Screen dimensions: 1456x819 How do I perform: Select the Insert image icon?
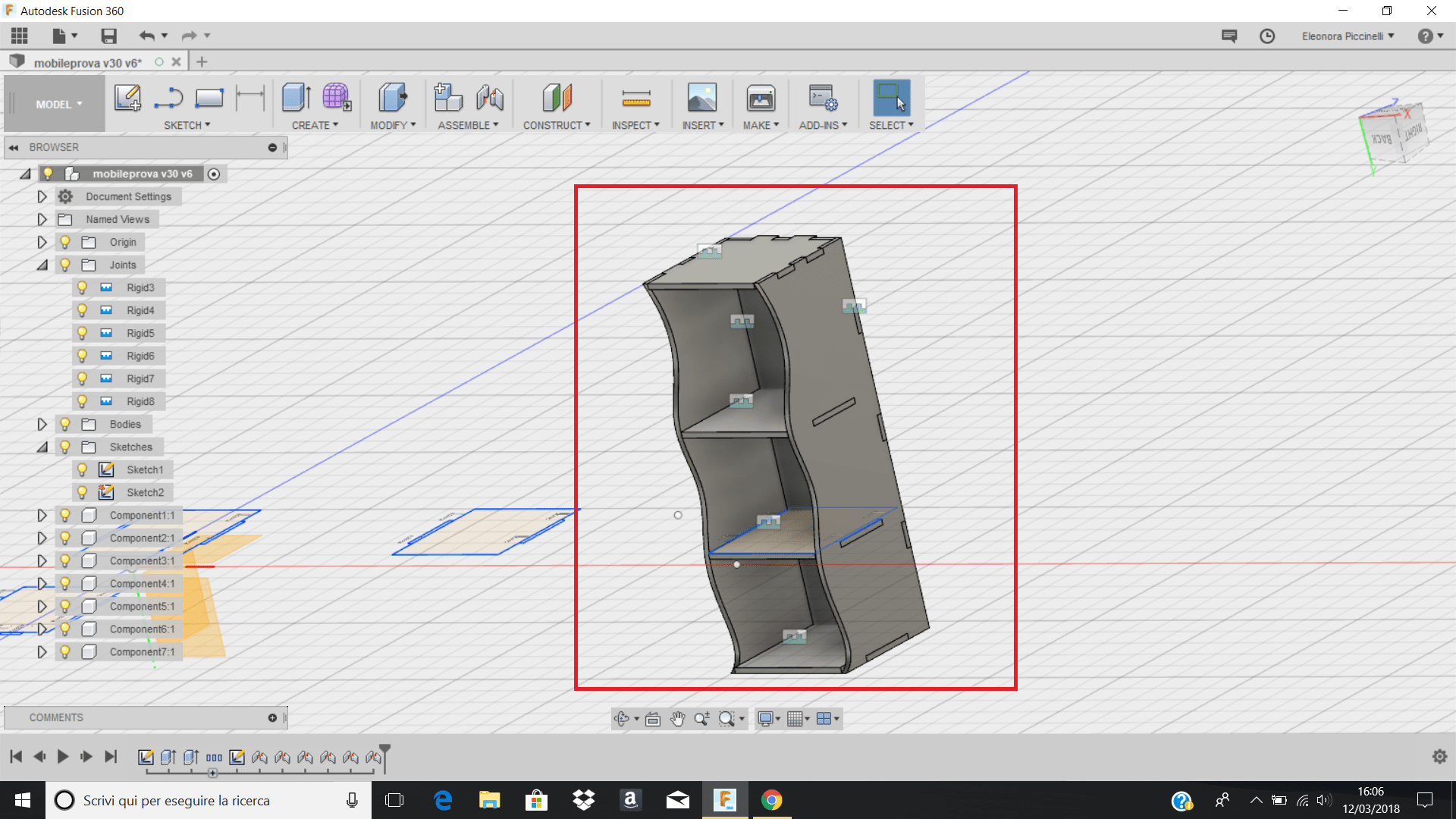coord(702,98)
